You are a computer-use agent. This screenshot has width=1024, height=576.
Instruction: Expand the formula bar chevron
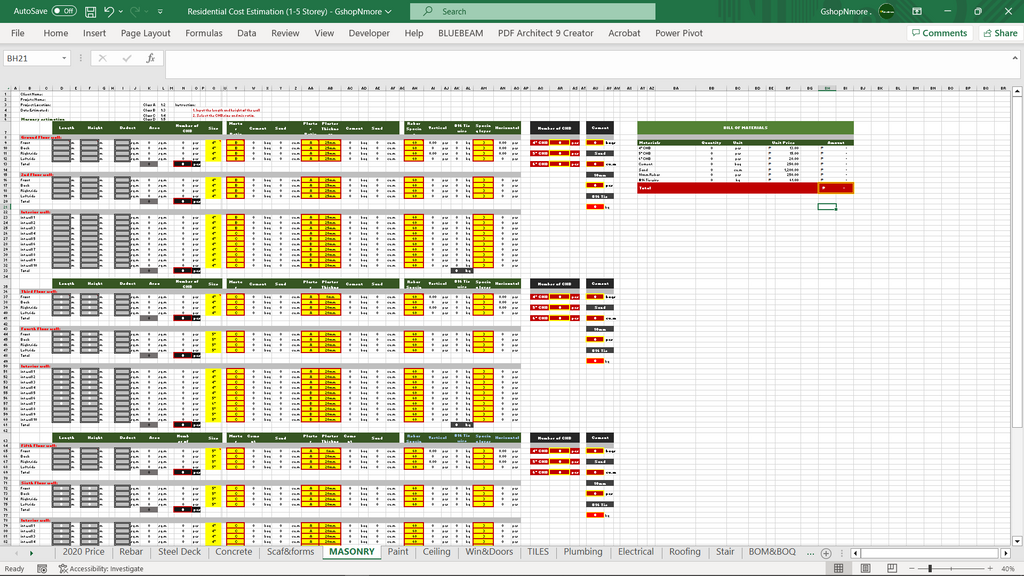point(1015,58)
